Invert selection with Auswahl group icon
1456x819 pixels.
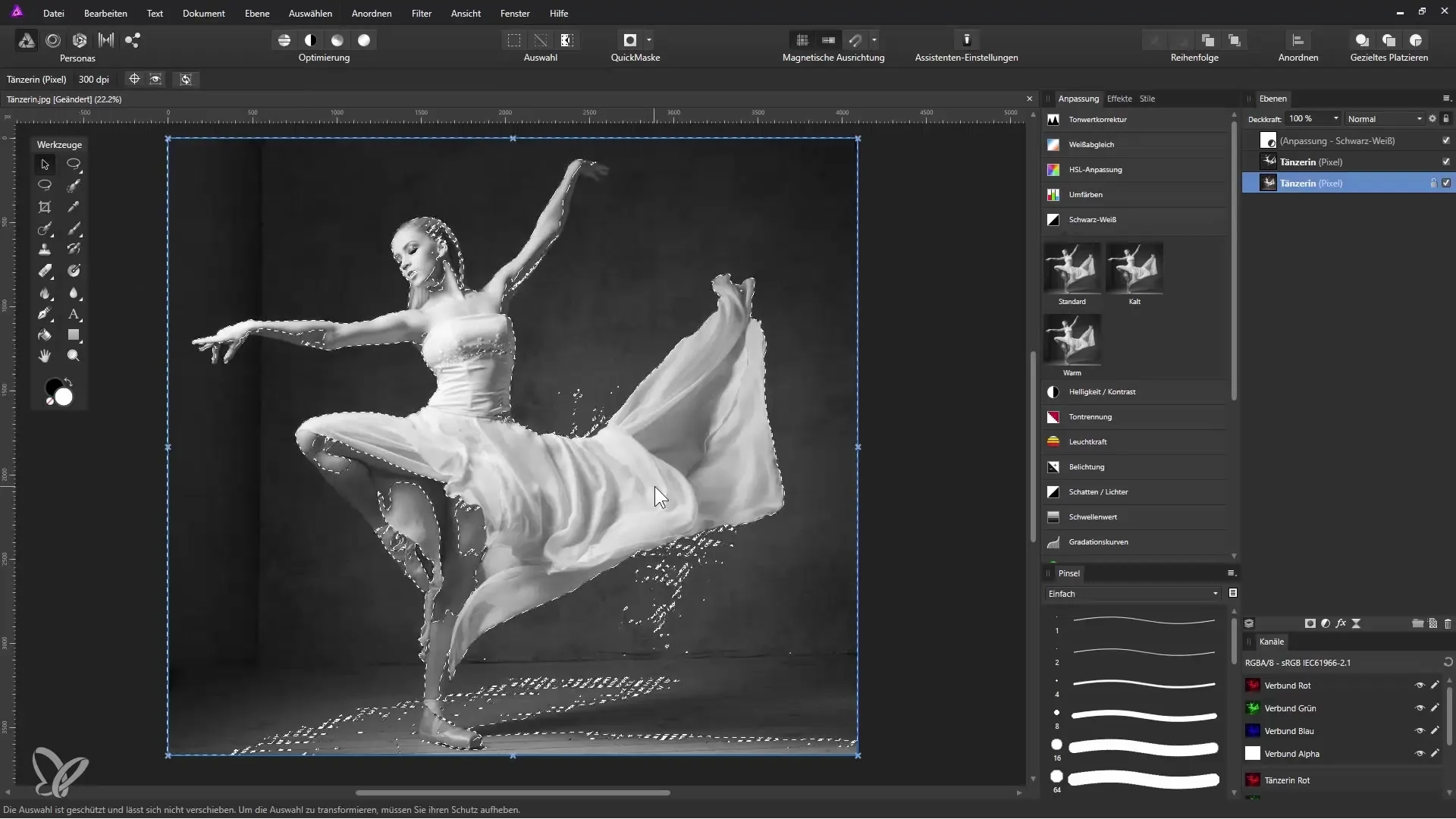[566, 40]
